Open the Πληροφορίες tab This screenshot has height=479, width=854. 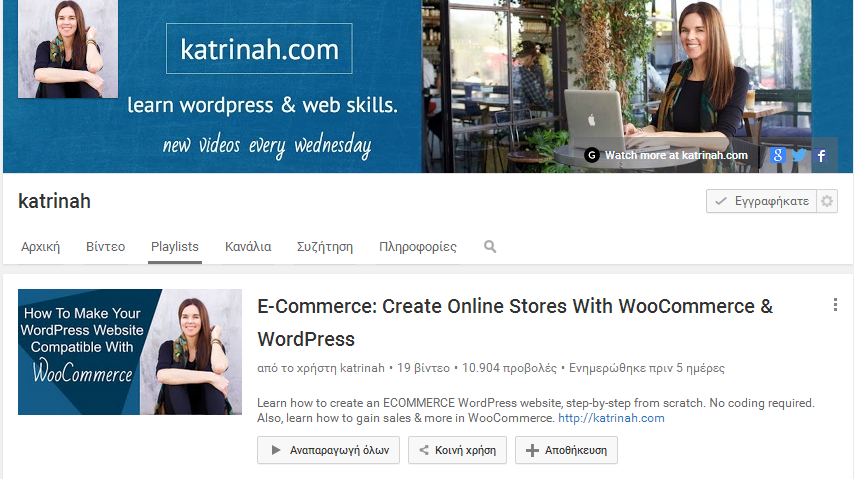(x=418, y=246)
